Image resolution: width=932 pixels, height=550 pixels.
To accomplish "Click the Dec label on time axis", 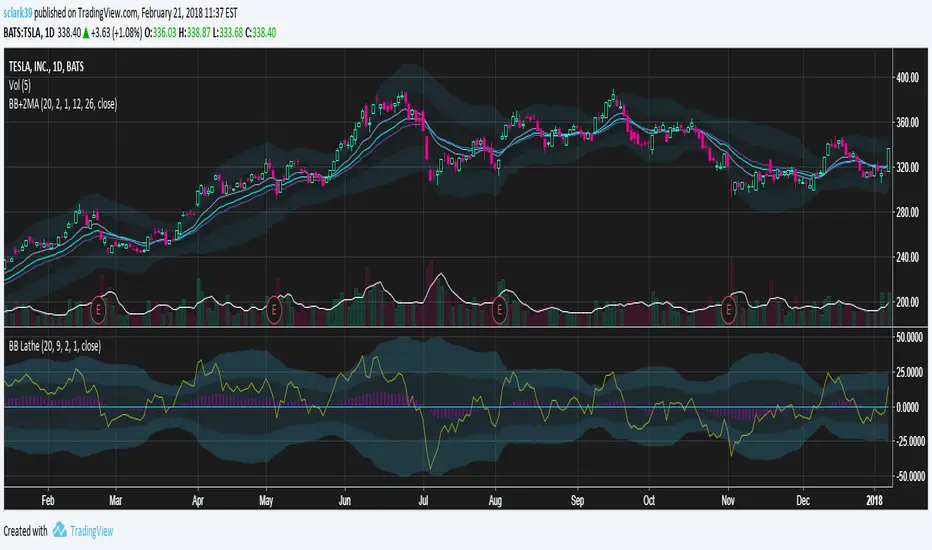I will tap(803, 501).
